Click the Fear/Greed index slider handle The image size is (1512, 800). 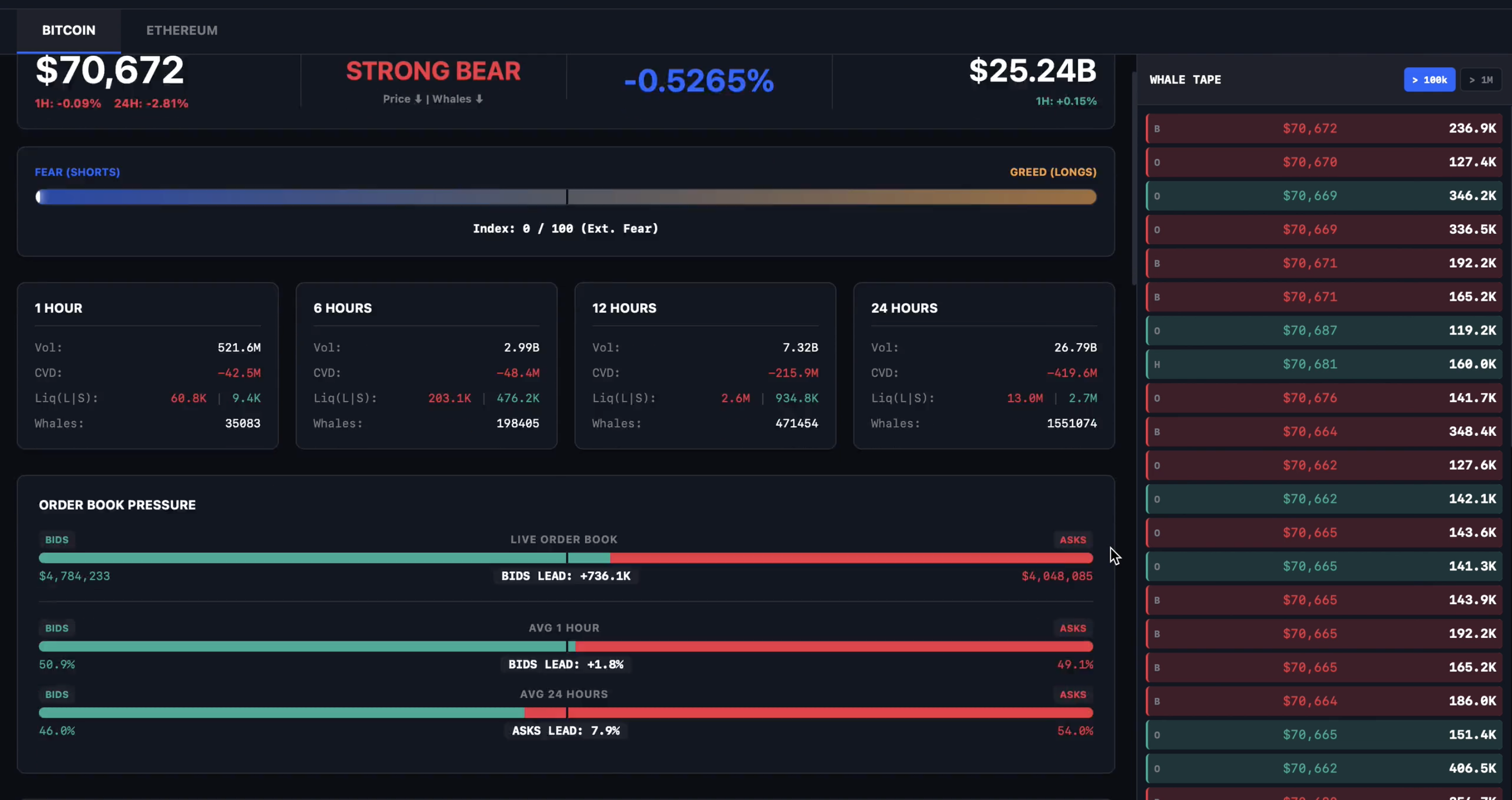[x=39, y=197]
